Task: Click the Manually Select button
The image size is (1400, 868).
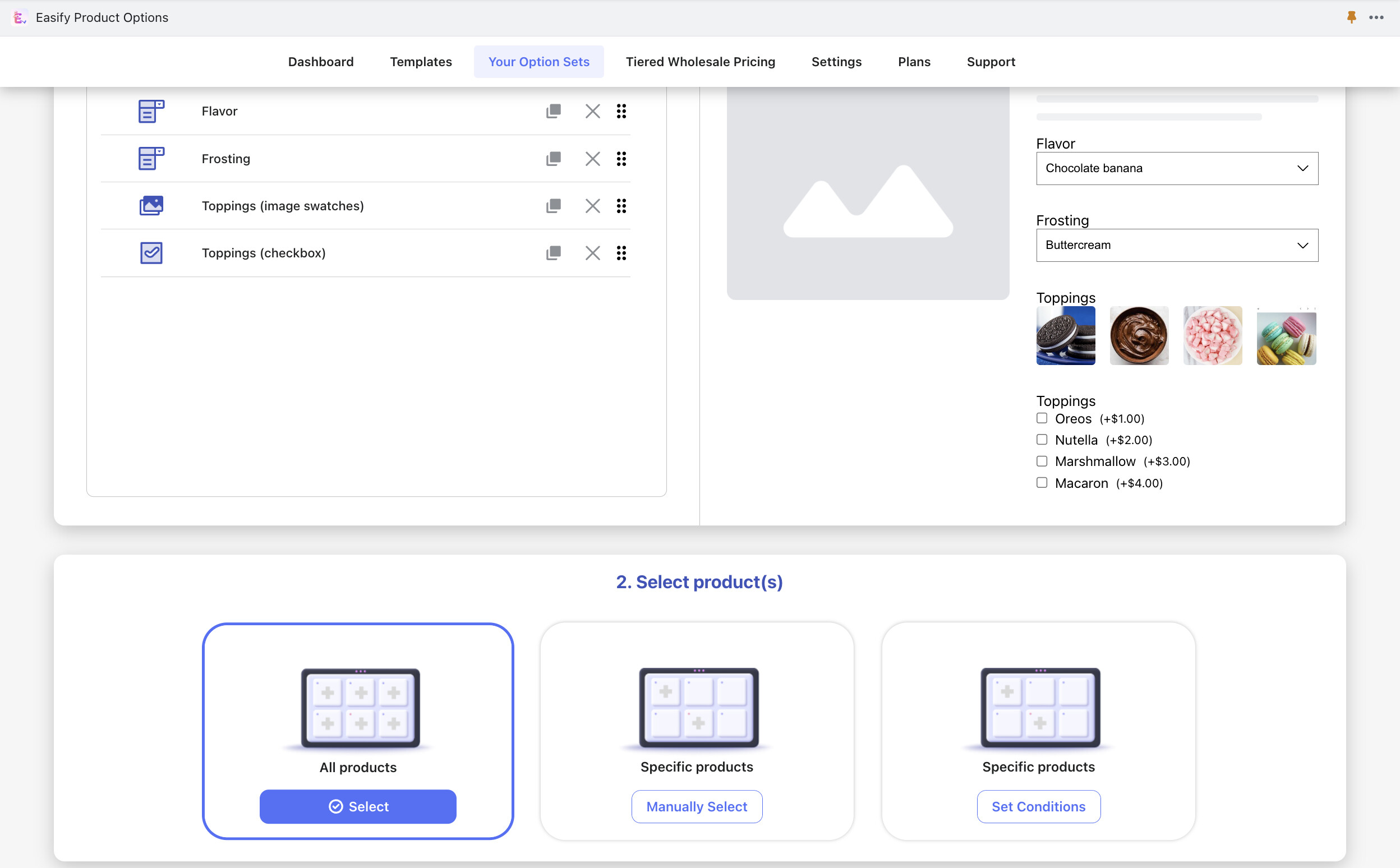Action: coord(696,806)
